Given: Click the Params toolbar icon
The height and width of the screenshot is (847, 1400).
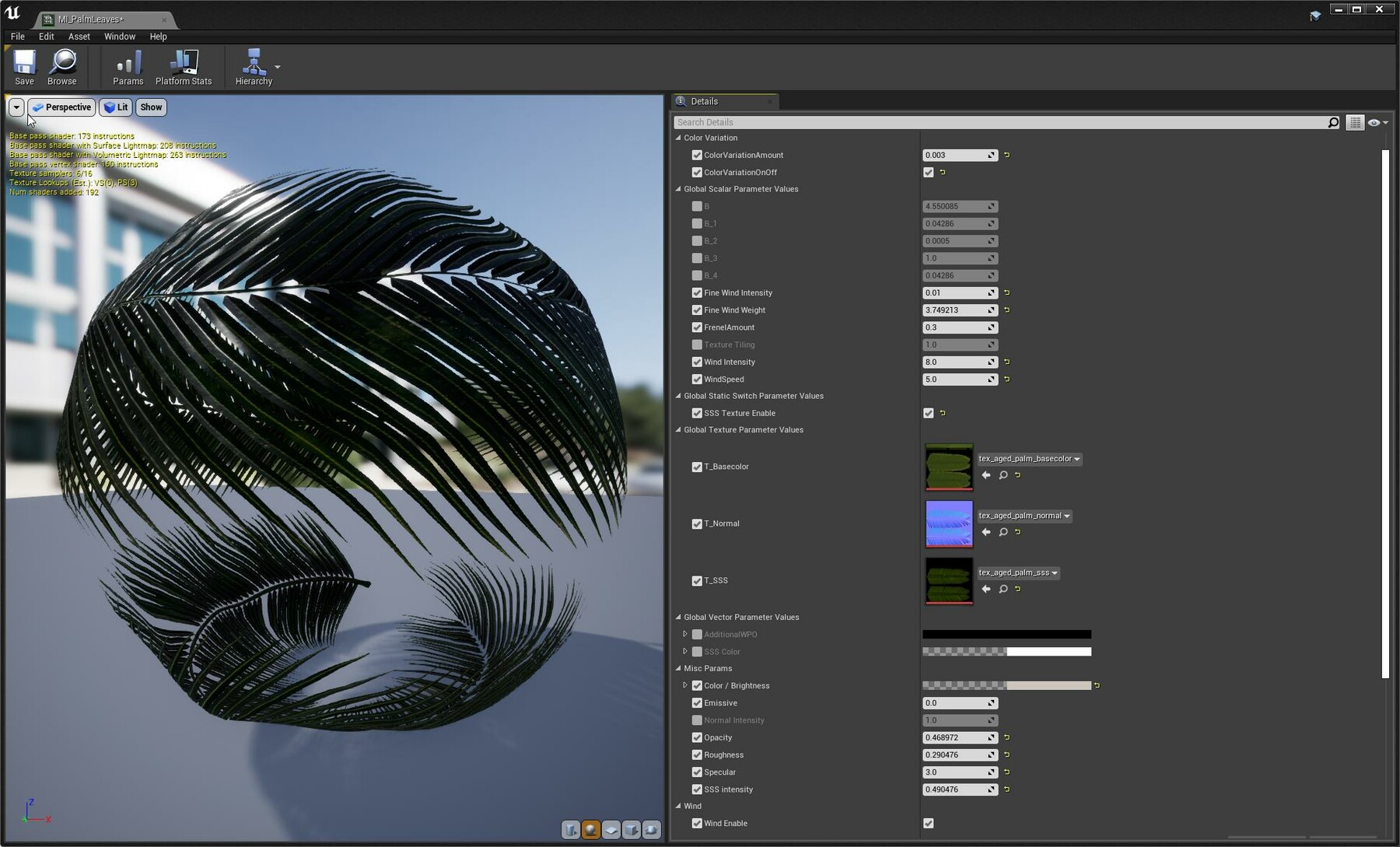Looking at the screenshot, I should pos(128,67).
